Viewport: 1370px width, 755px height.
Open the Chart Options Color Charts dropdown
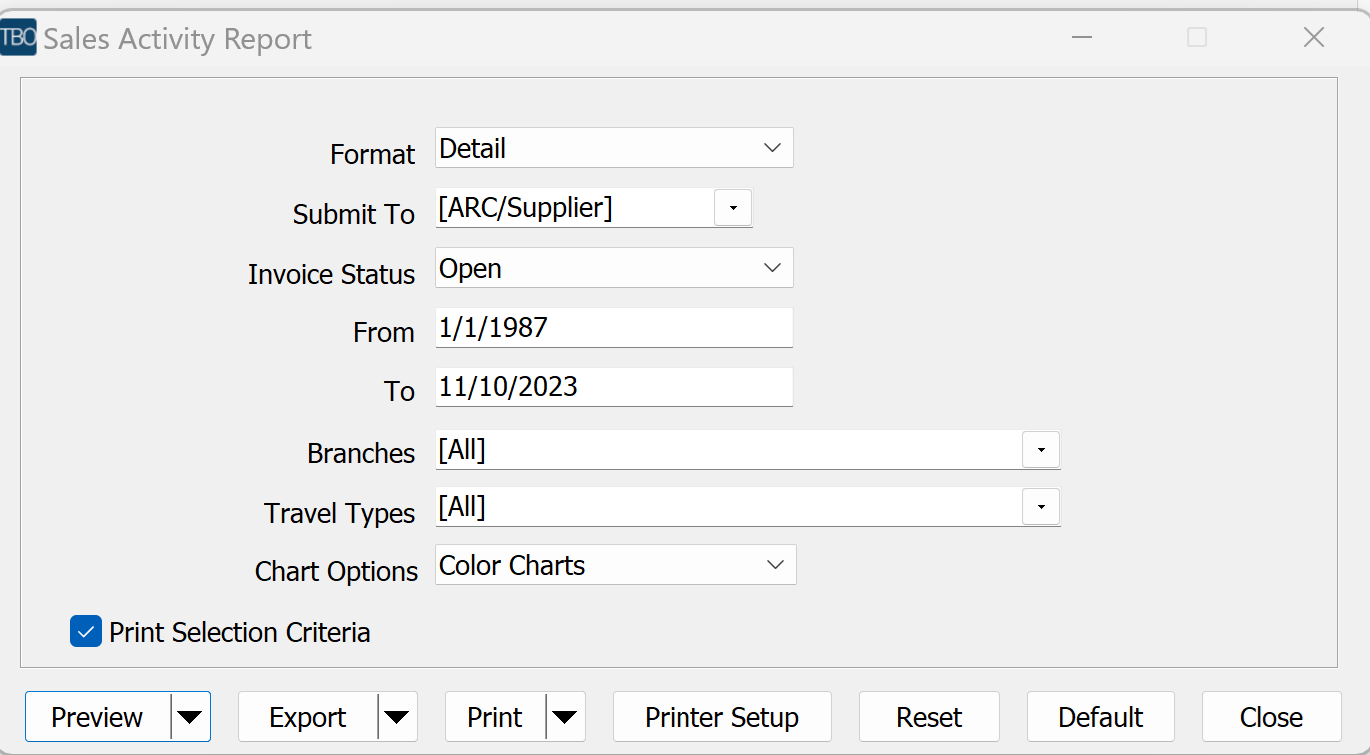point(616,565)
